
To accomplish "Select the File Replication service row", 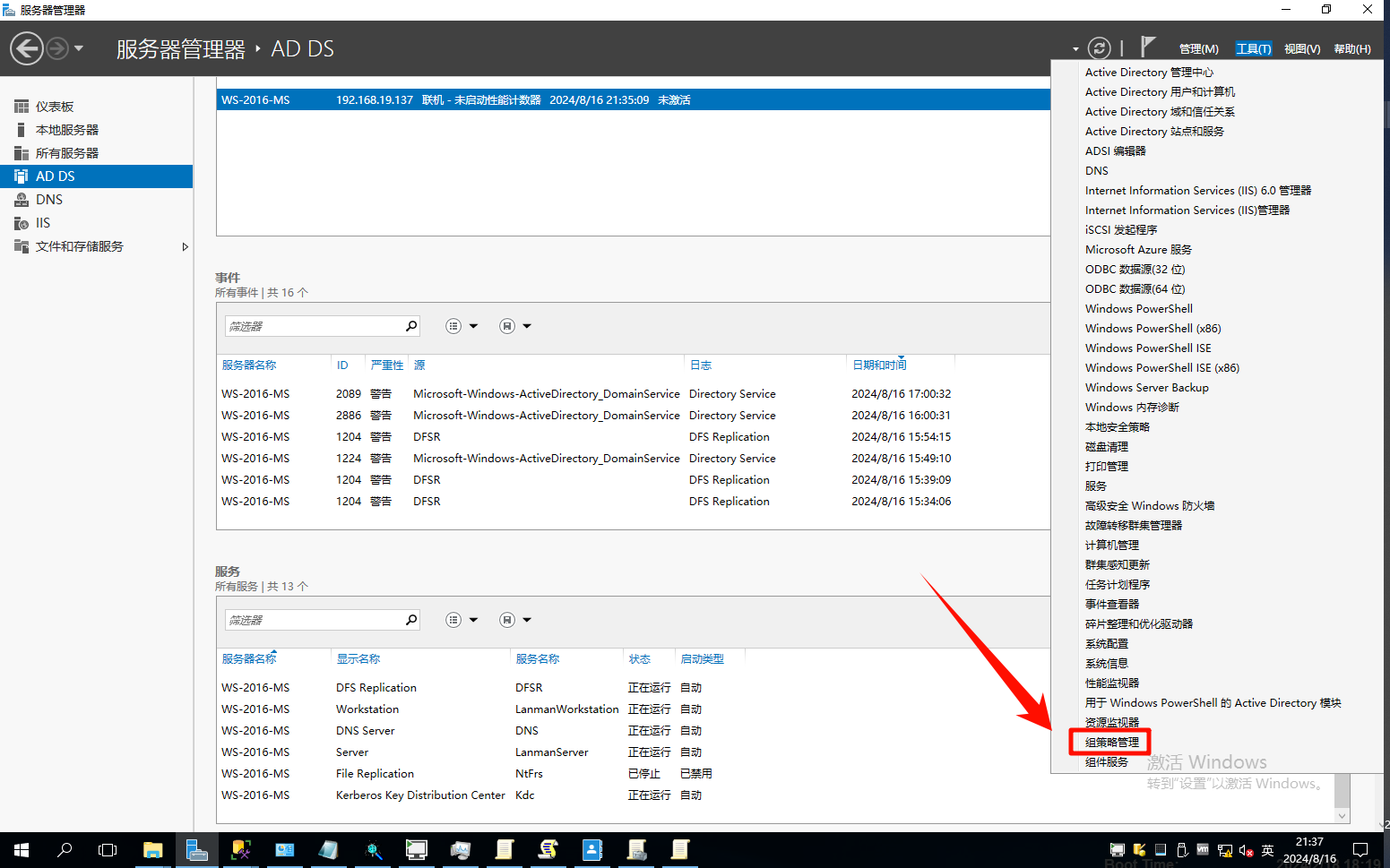I will [633, 774].
